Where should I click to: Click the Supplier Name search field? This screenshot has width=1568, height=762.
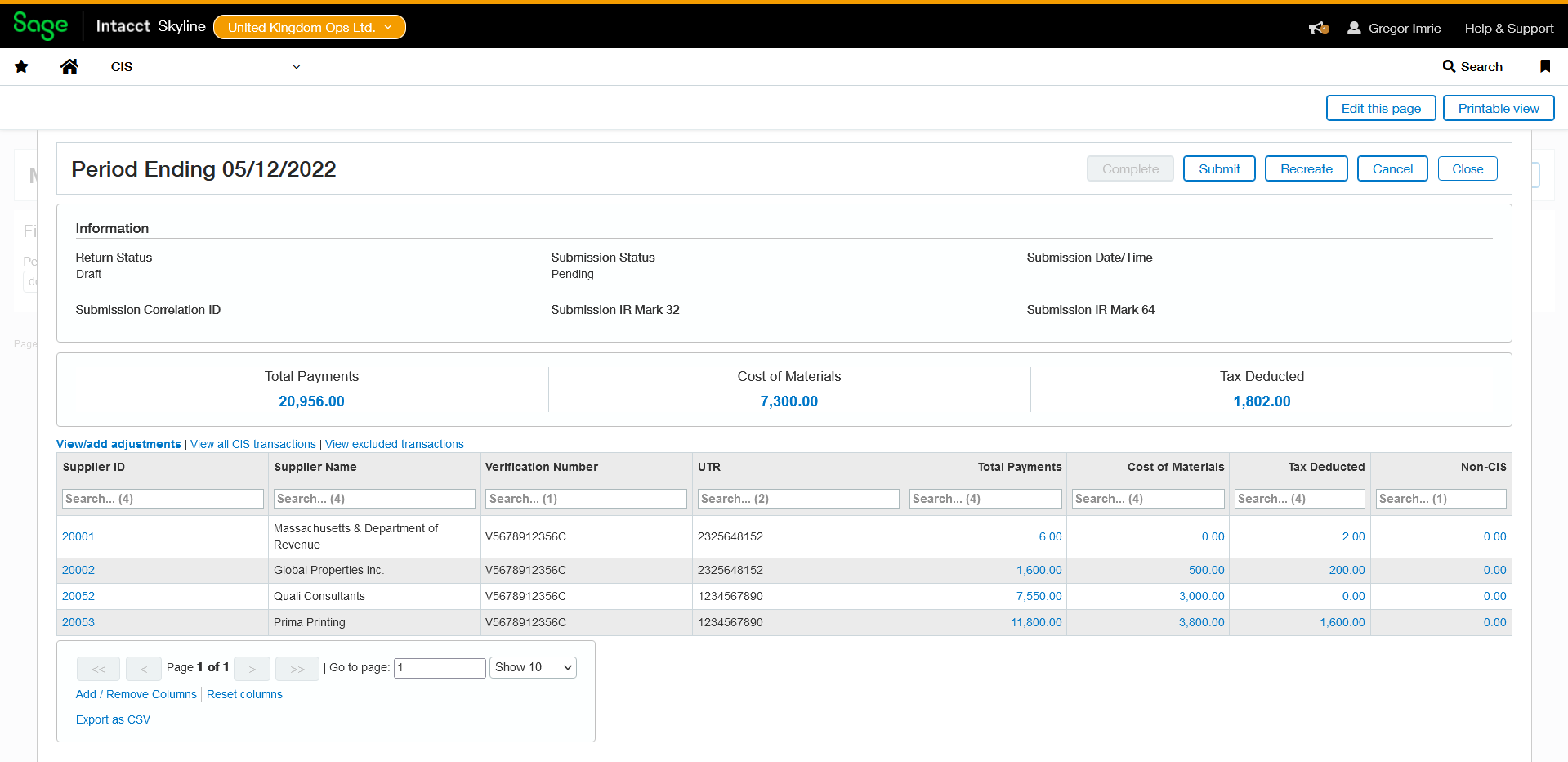(375, 499)
